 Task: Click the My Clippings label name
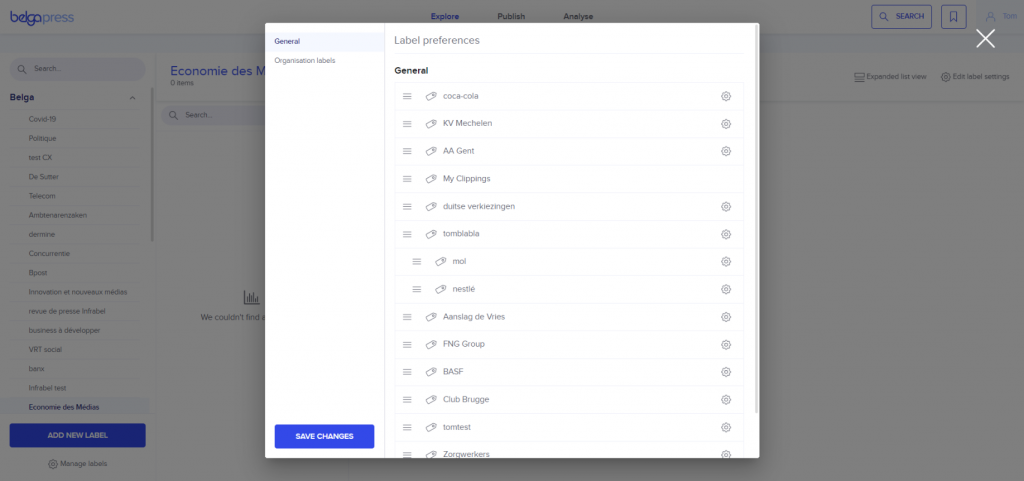coord(466,179)
